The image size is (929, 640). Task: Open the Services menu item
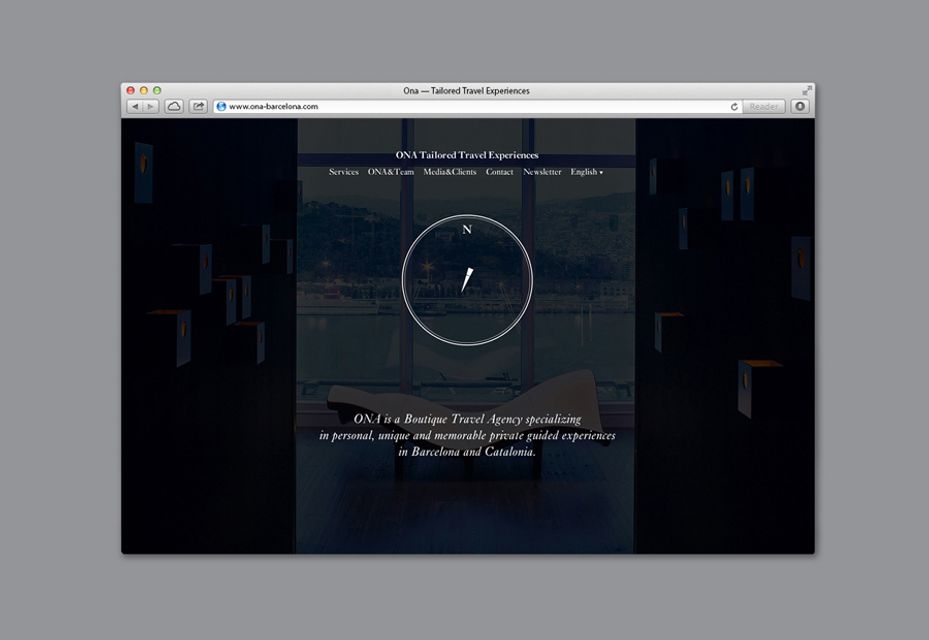point(344,172)
